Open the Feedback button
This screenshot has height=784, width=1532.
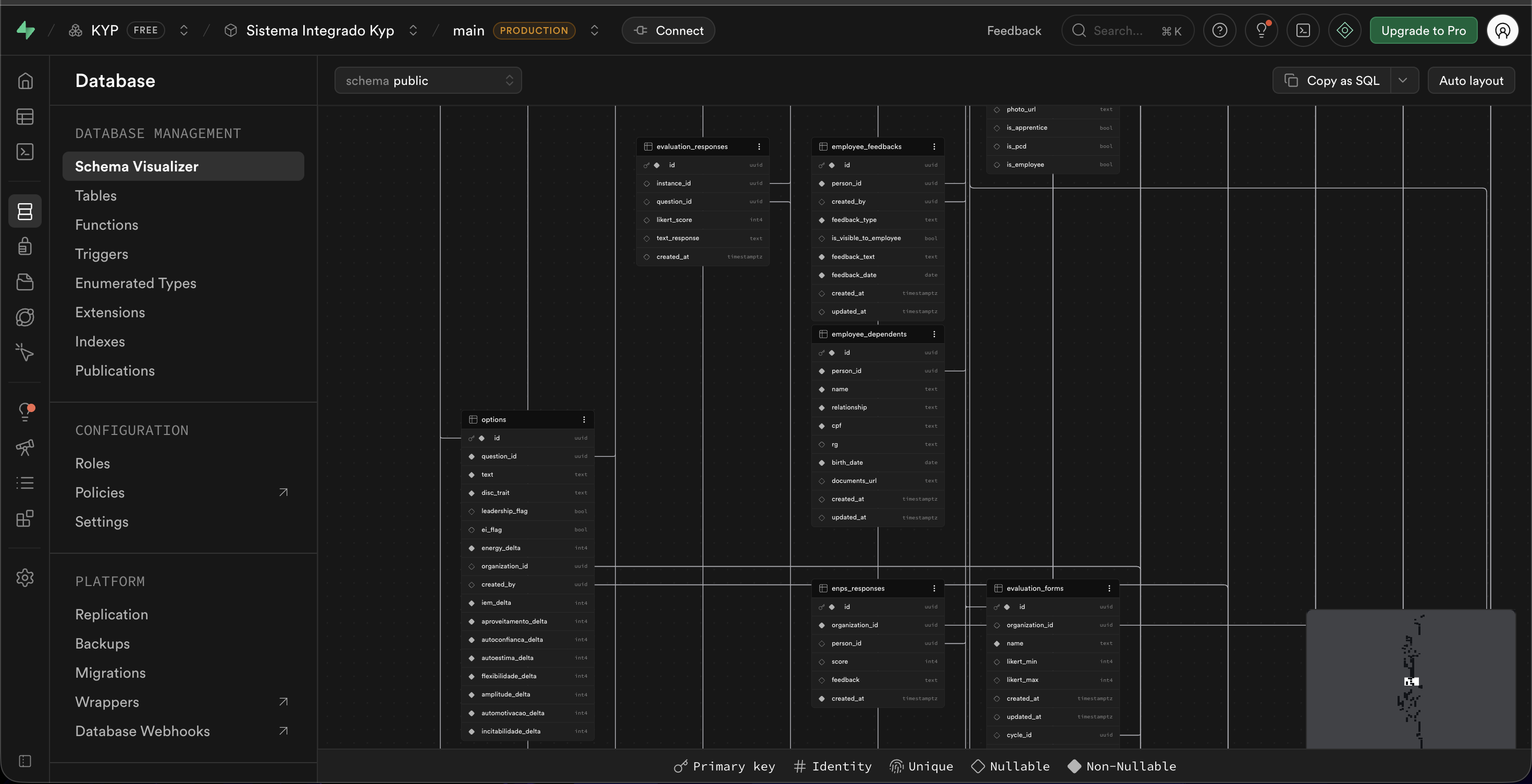1014,30
